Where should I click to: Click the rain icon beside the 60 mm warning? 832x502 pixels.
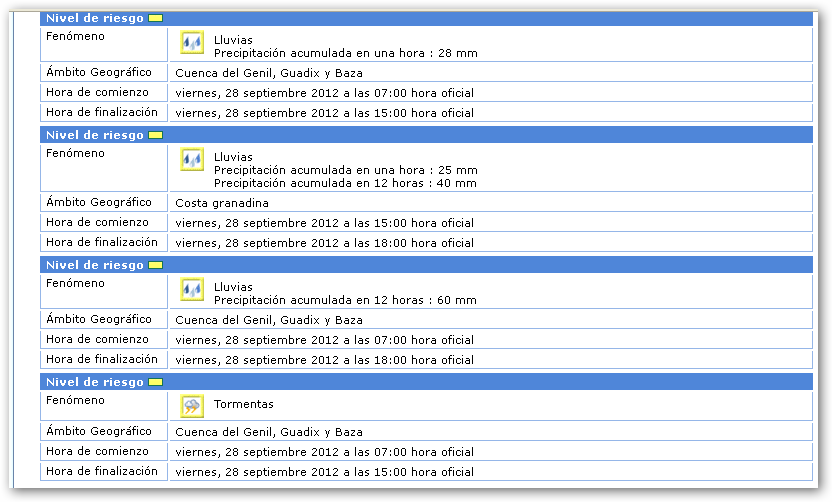pyautogui.click(x=191, y=289)
